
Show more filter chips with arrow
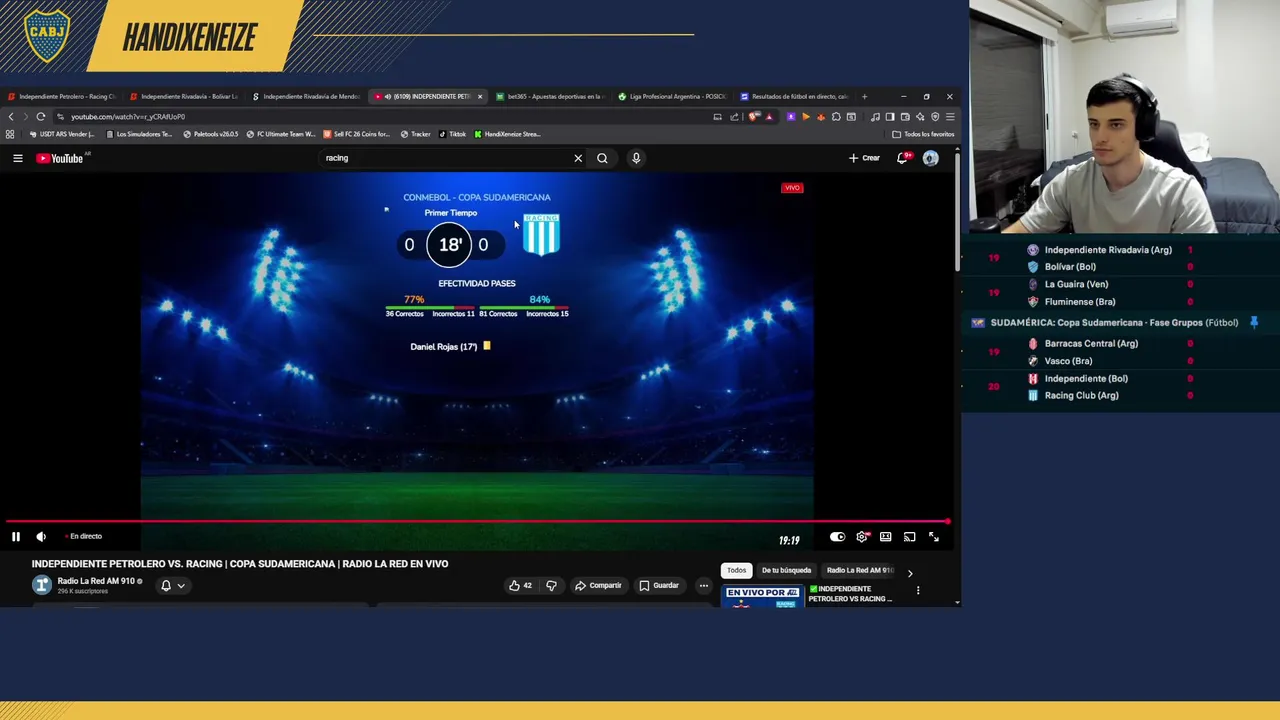910,573
